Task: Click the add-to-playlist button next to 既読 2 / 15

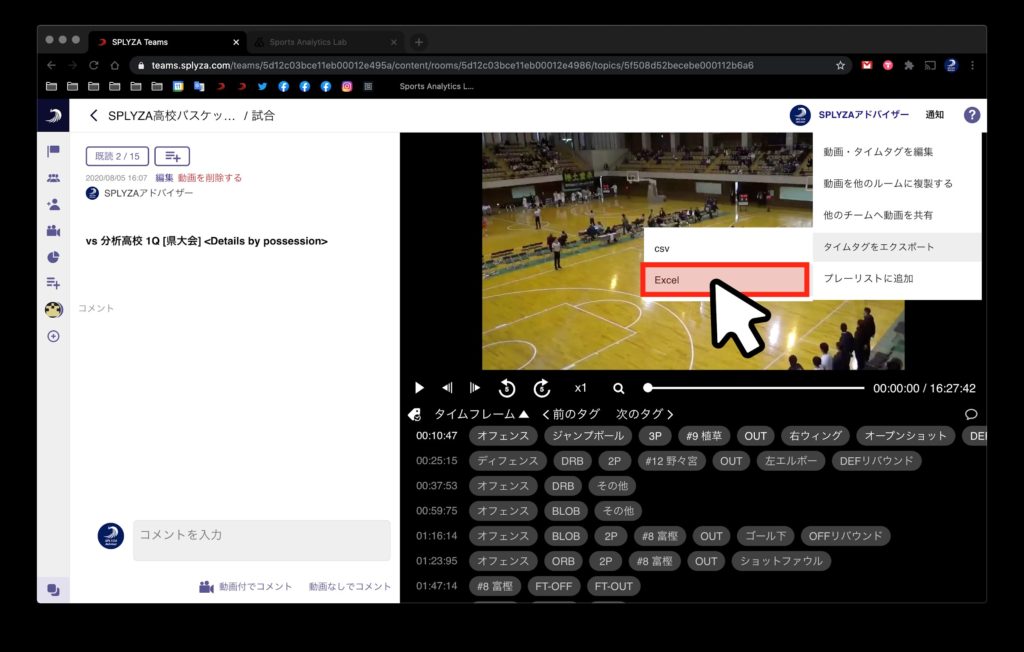Action: click(x=172, y=156)
